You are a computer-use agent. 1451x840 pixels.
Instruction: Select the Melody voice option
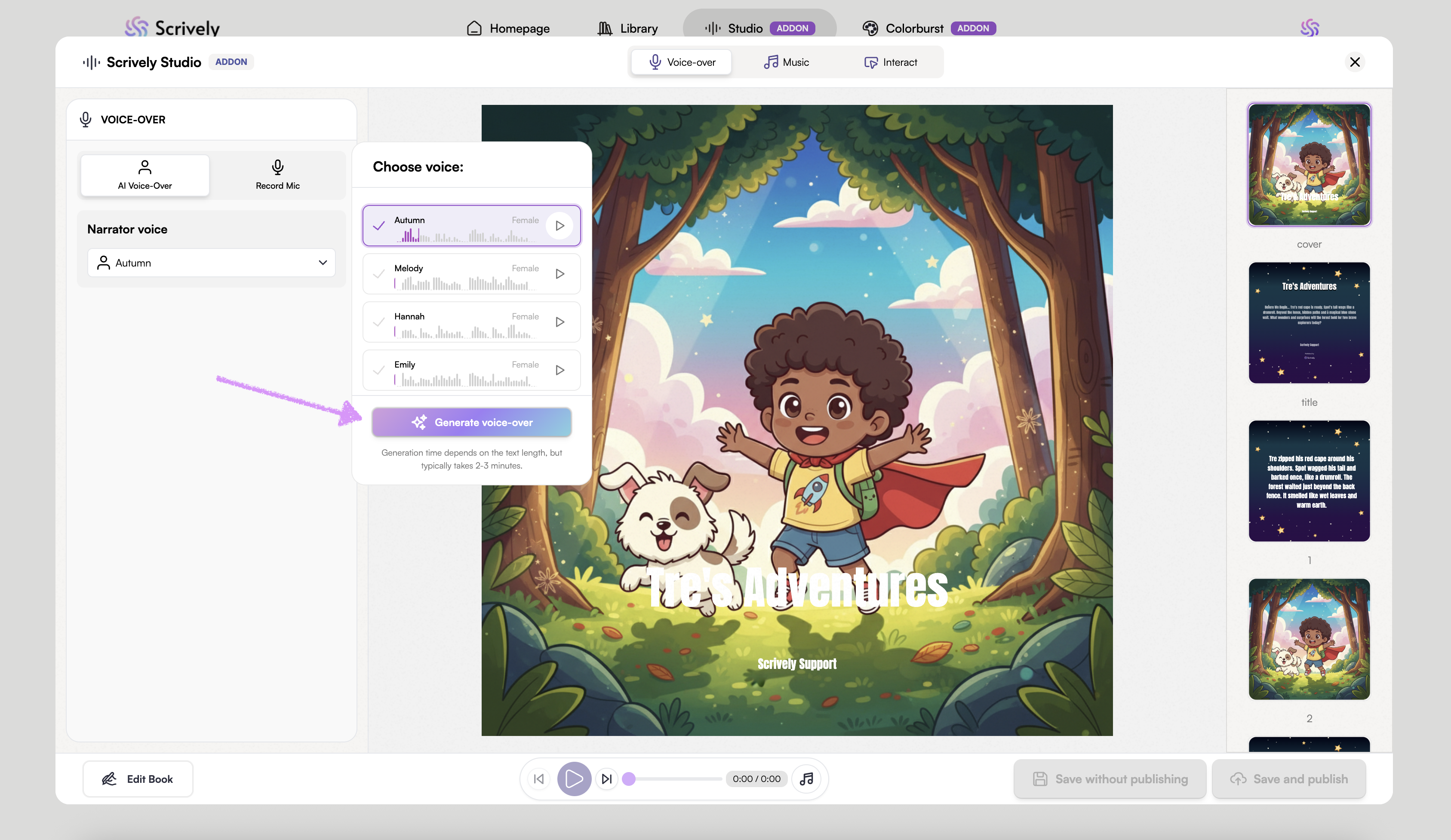point(455,274)
